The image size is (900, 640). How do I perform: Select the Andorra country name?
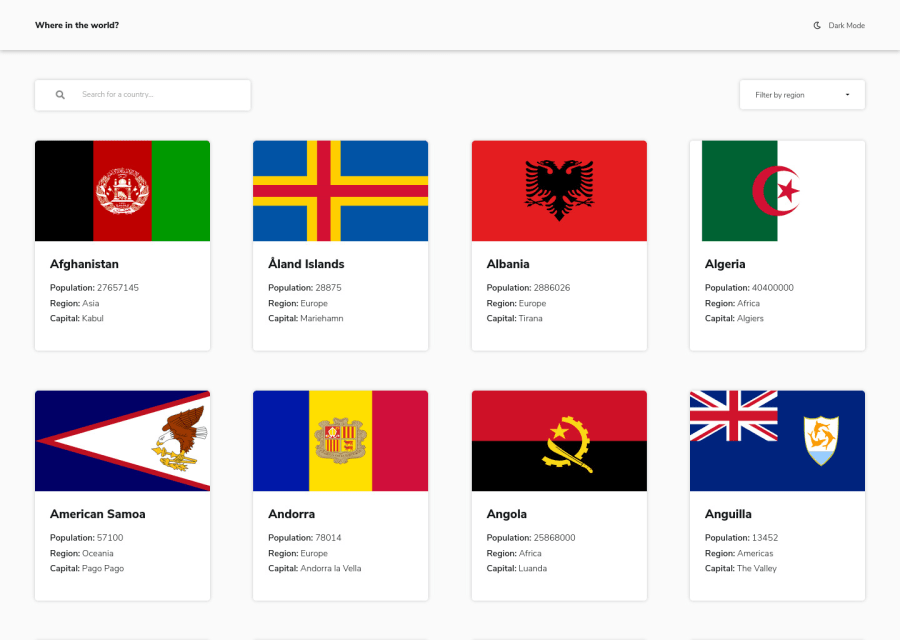click(292, 514)
